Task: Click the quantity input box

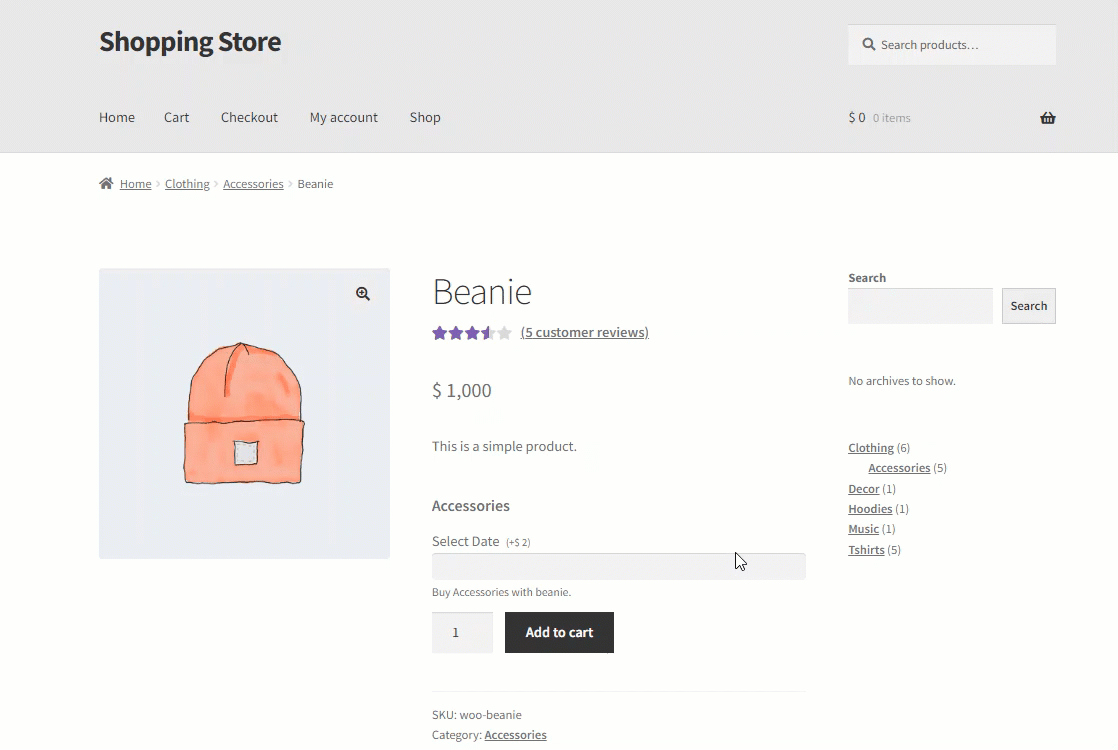Action: tap(462, 632)
